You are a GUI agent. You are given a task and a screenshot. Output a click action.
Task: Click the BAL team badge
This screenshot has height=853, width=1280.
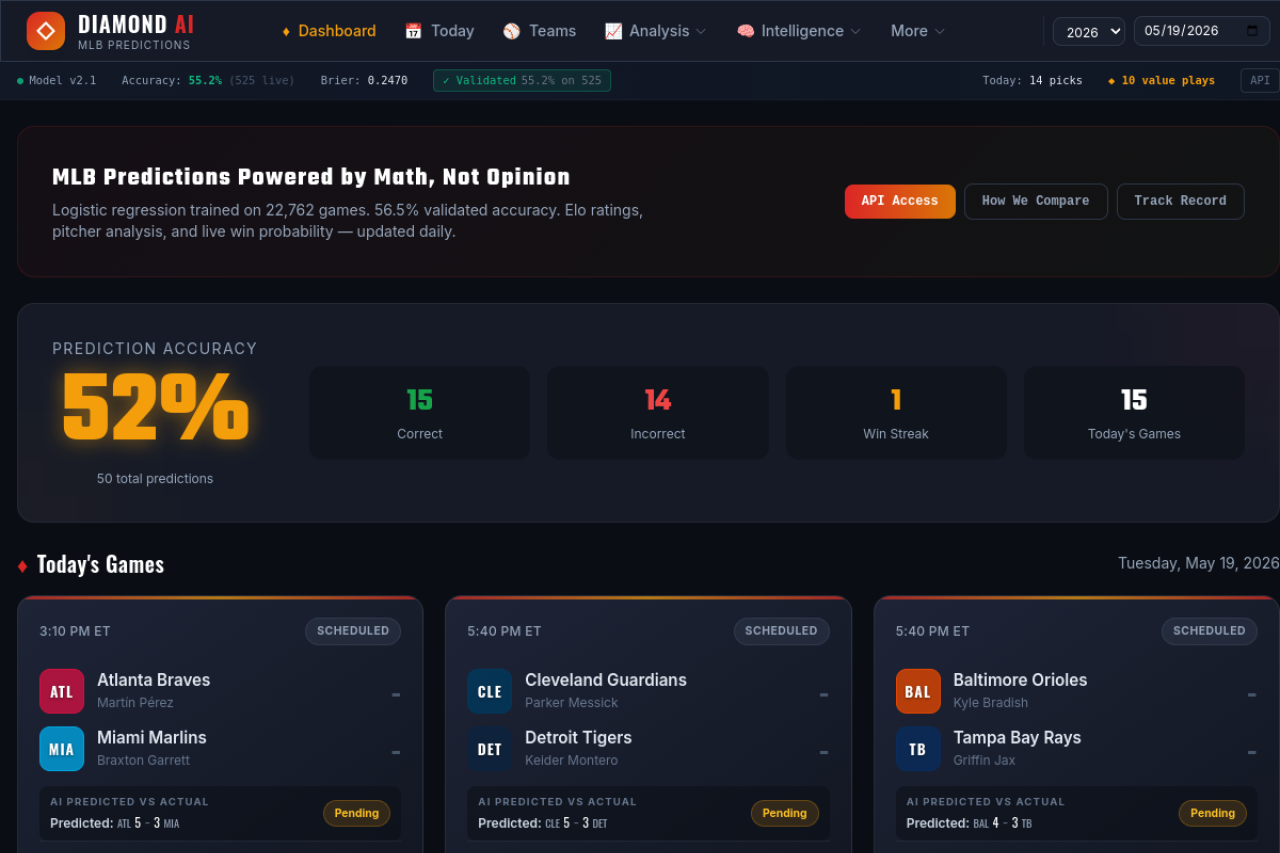coord(918,691)
